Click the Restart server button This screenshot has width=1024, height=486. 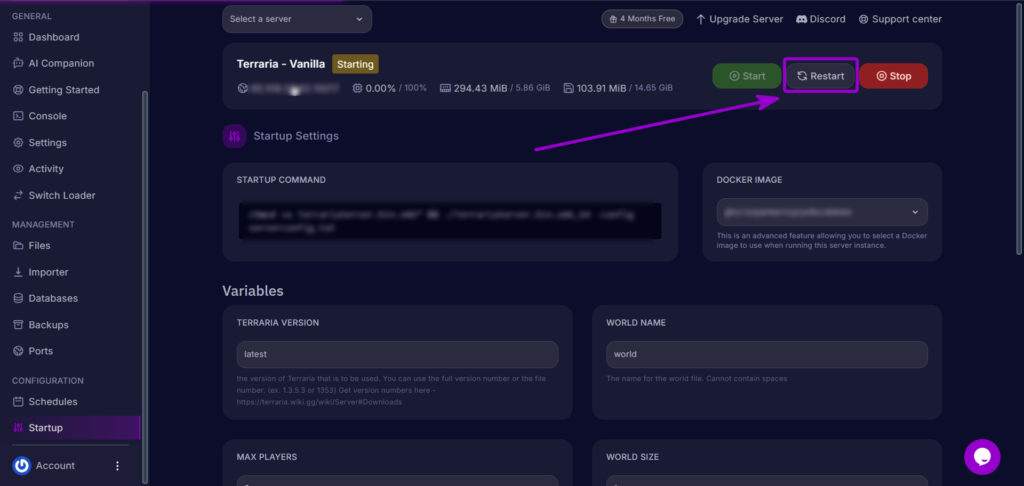pyautogui.click(x=820, y=76)
